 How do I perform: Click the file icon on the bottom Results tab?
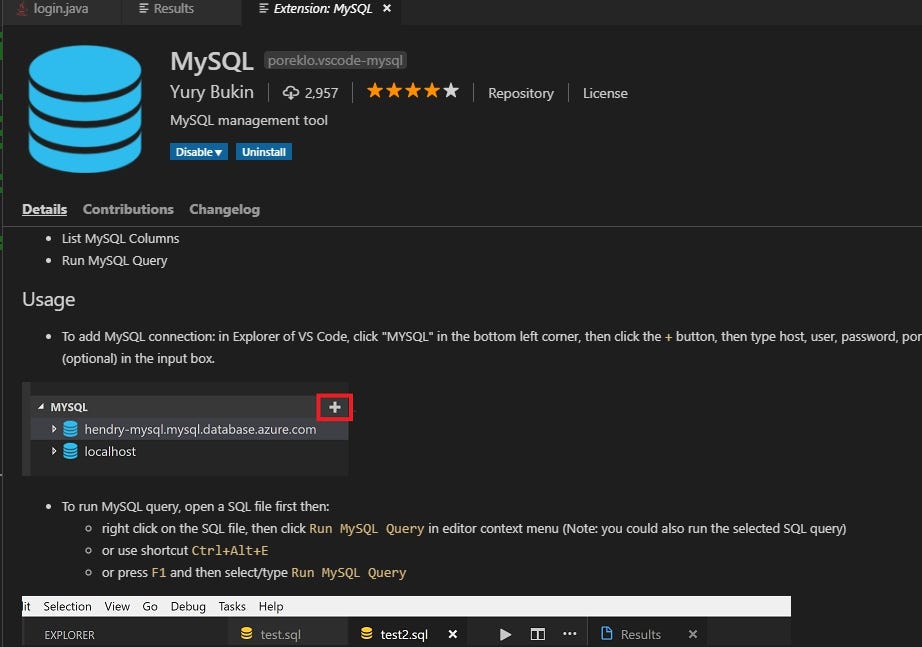(609, 634)
